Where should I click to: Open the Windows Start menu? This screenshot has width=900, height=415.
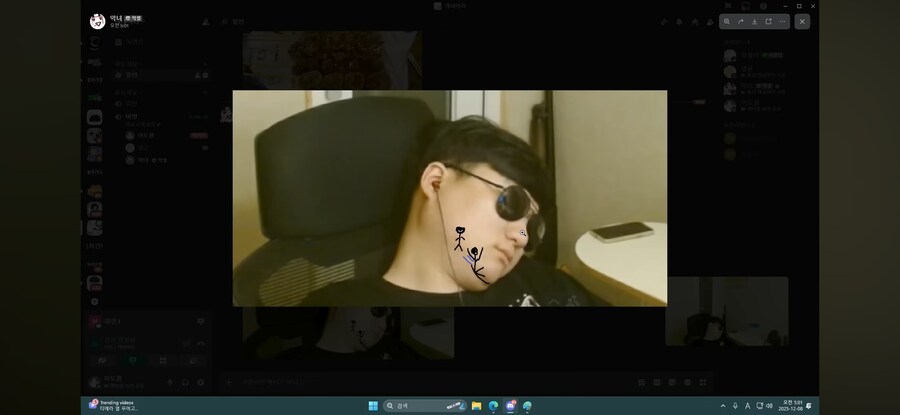point(373,406)
